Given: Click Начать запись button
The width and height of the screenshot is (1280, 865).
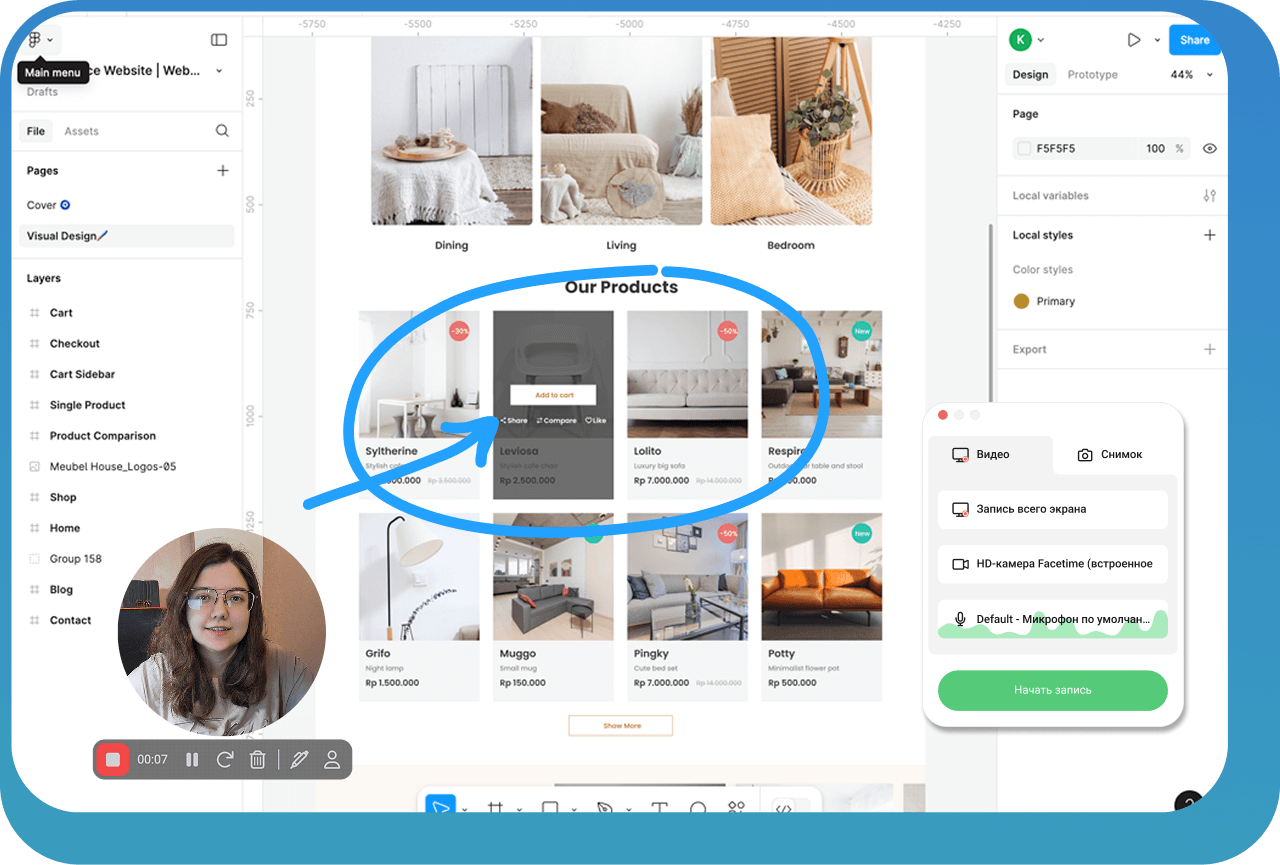Looking at the screenshot, I should 1053,690.
